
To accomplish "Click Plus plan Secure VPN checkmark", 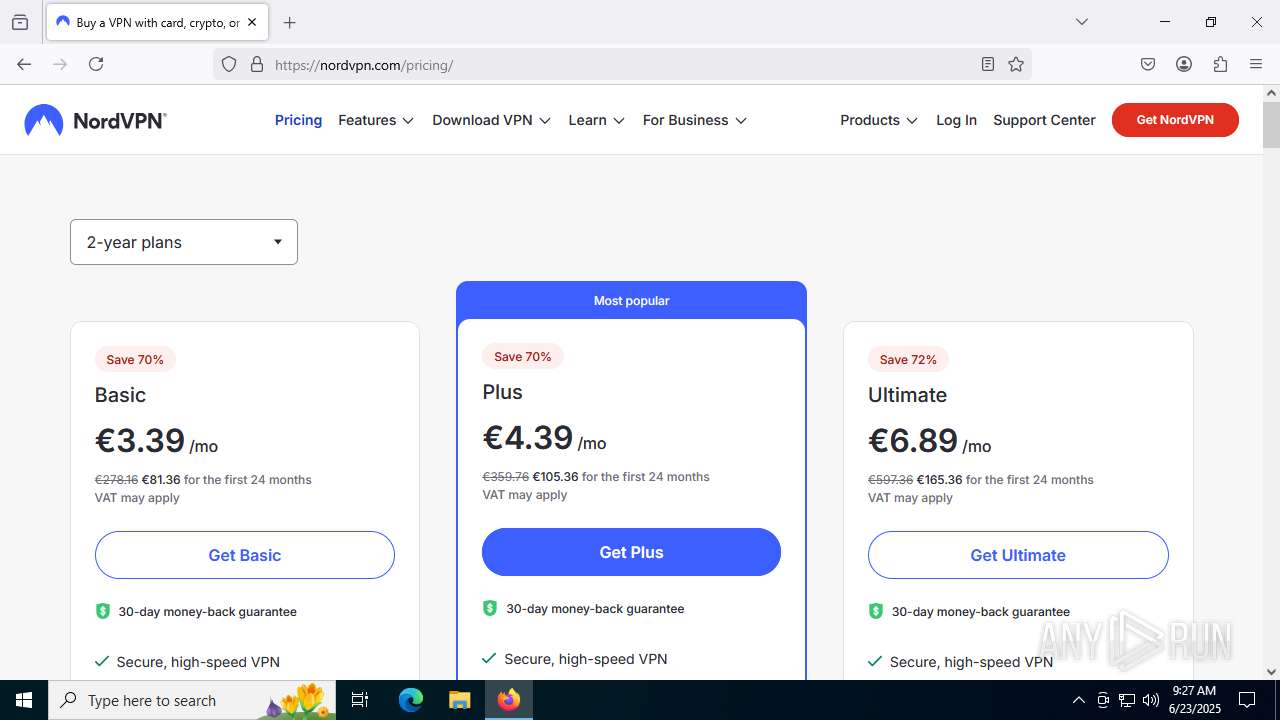I will [x=489, y=658].
